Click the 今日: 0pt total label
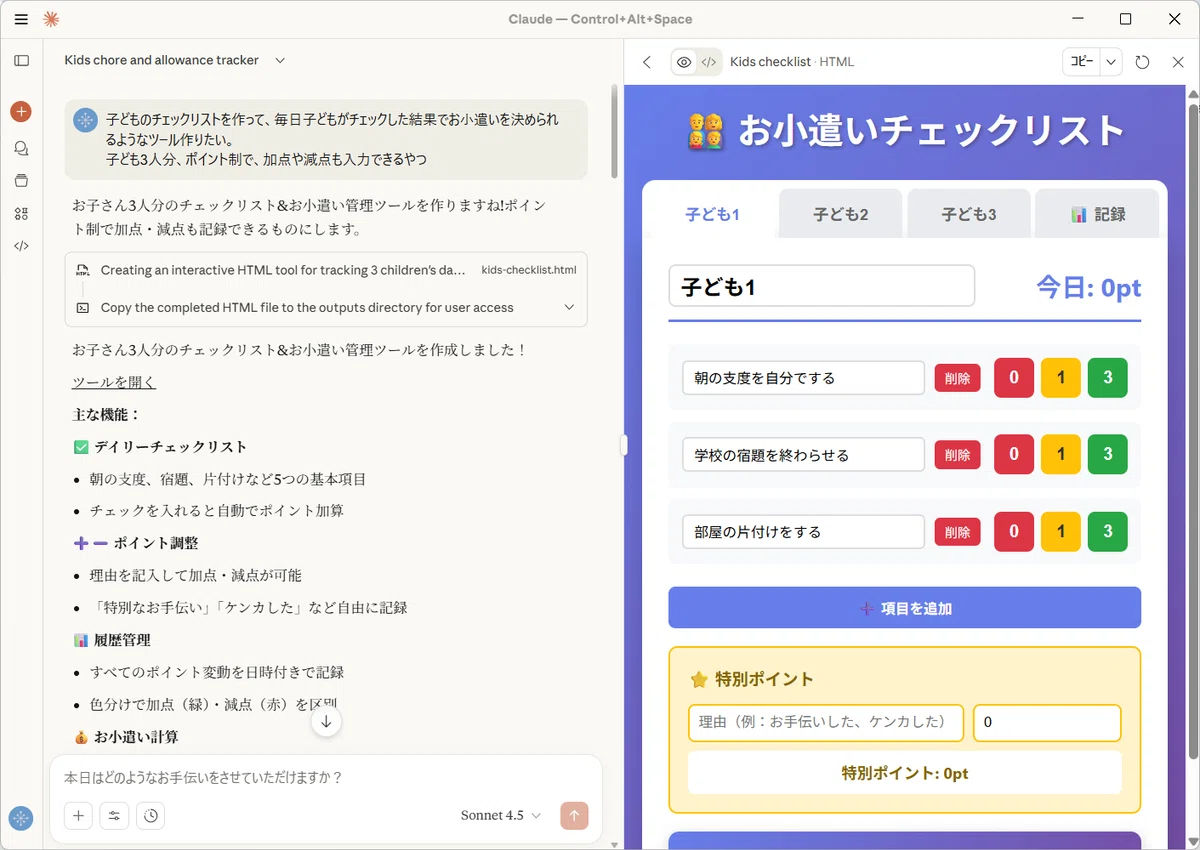This screenshot has height=850, width=1200. (1088, 288)
